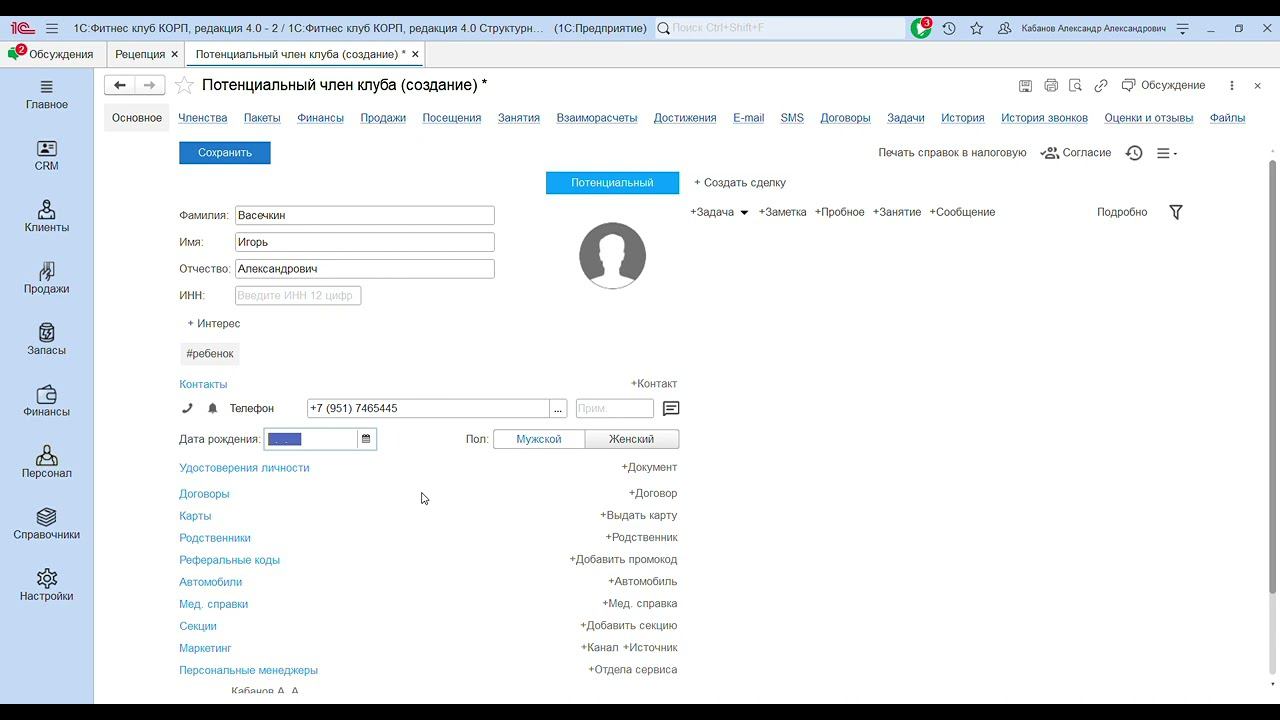Open the change history clock icon

coord(1134,153)
